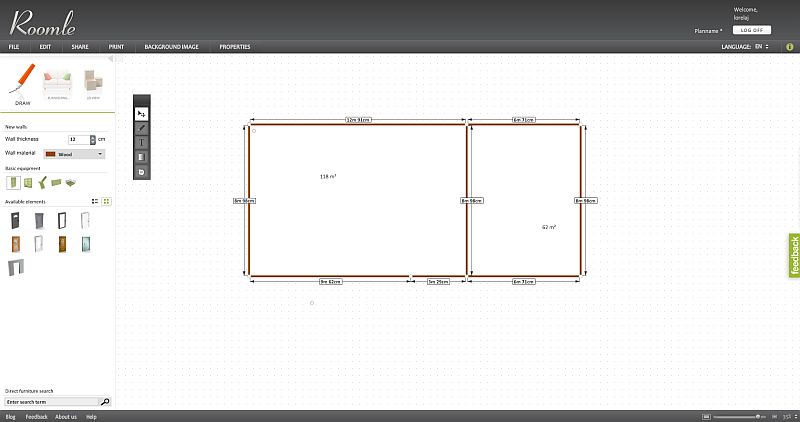
Task: Pick the grey archway passage element
Action: pos(16,267)
